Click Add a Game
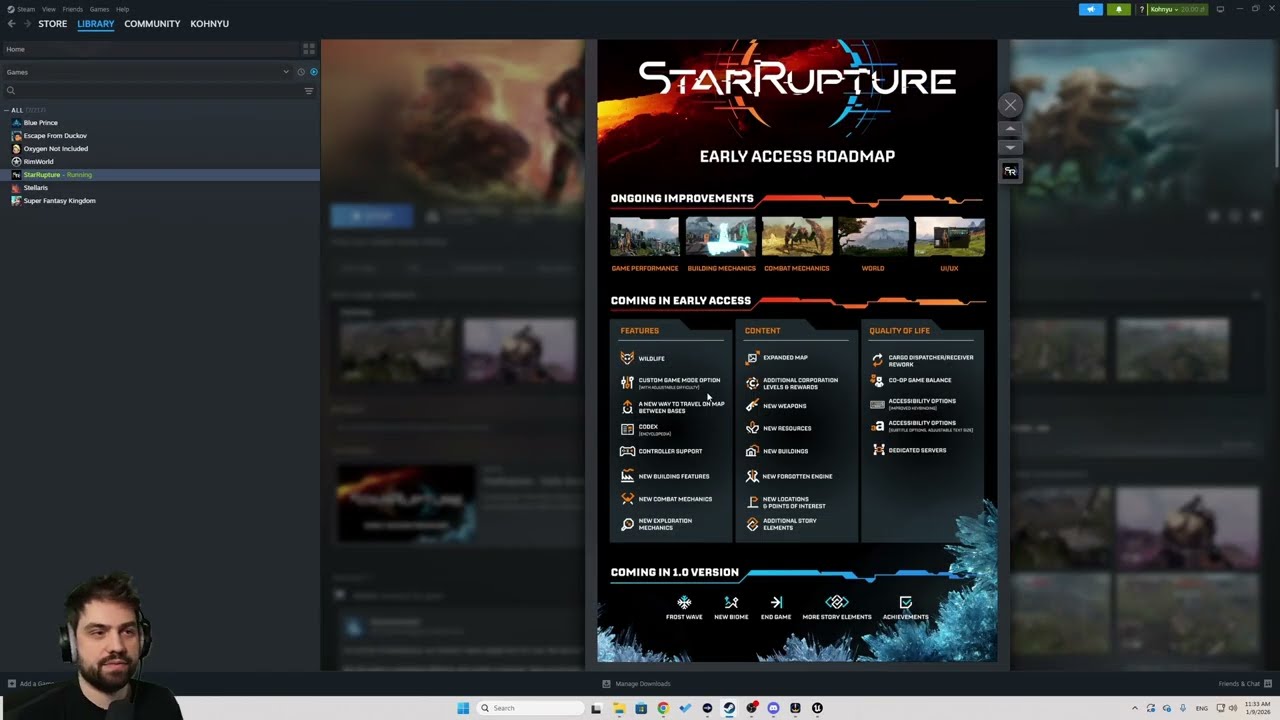 (x=30, y=684)
